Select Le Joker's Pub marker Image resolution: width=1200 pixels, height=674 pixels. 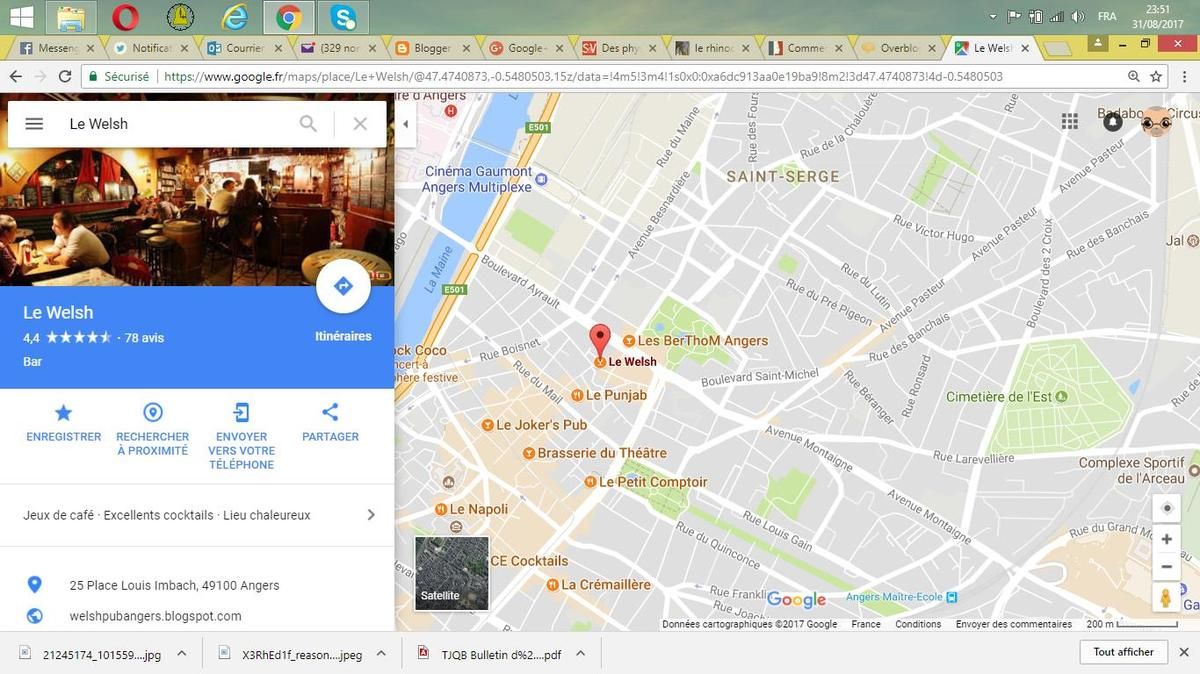click(533, 425)
